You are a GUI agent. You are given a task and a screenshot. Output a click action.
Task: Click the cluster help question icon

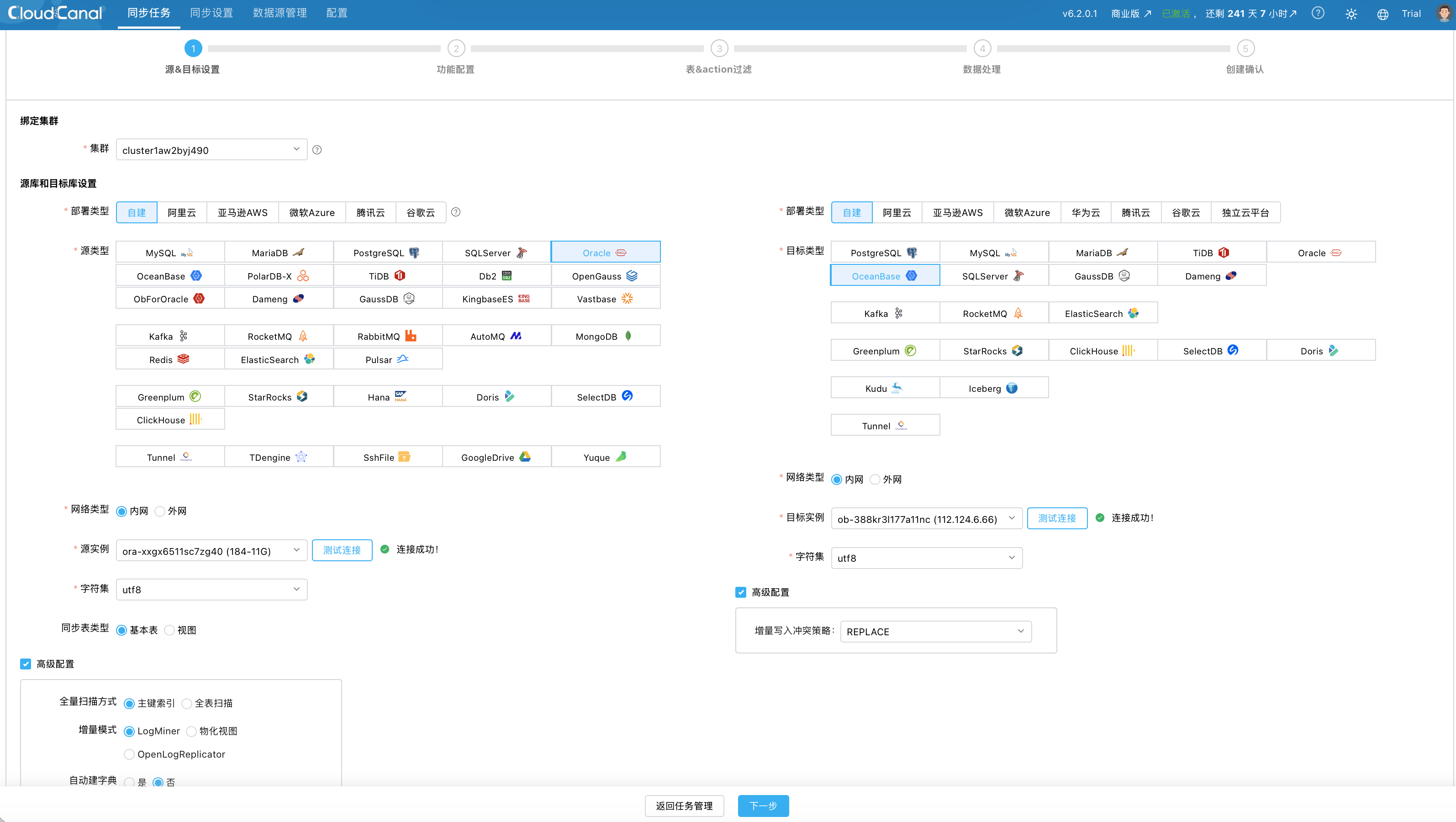[317, 150]
